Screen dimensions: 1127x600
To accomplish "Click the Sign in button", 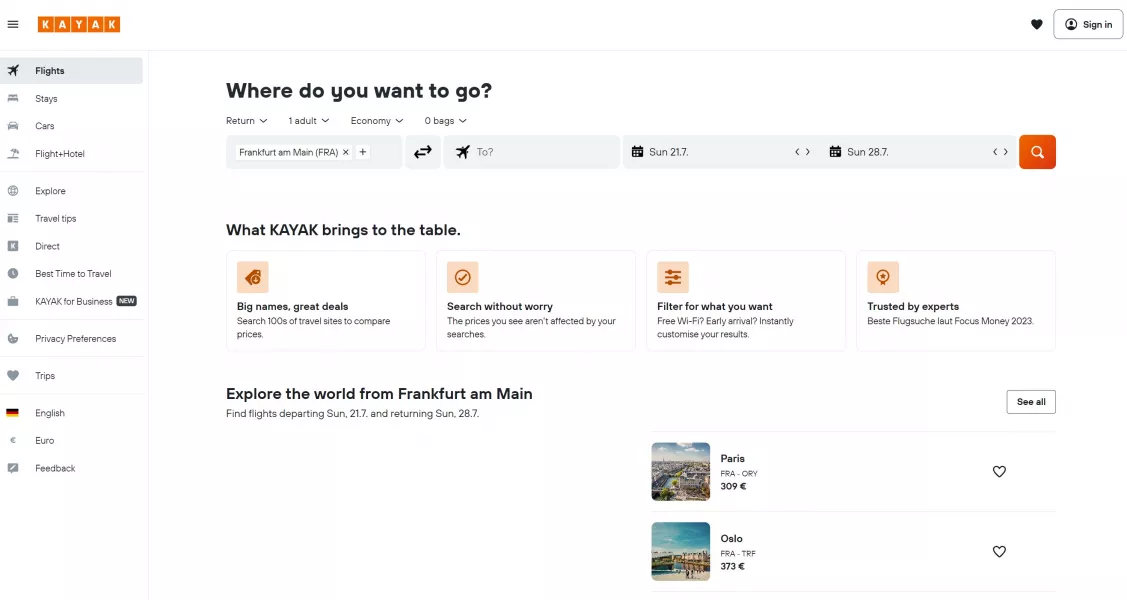I will [x=1088, y=24].
